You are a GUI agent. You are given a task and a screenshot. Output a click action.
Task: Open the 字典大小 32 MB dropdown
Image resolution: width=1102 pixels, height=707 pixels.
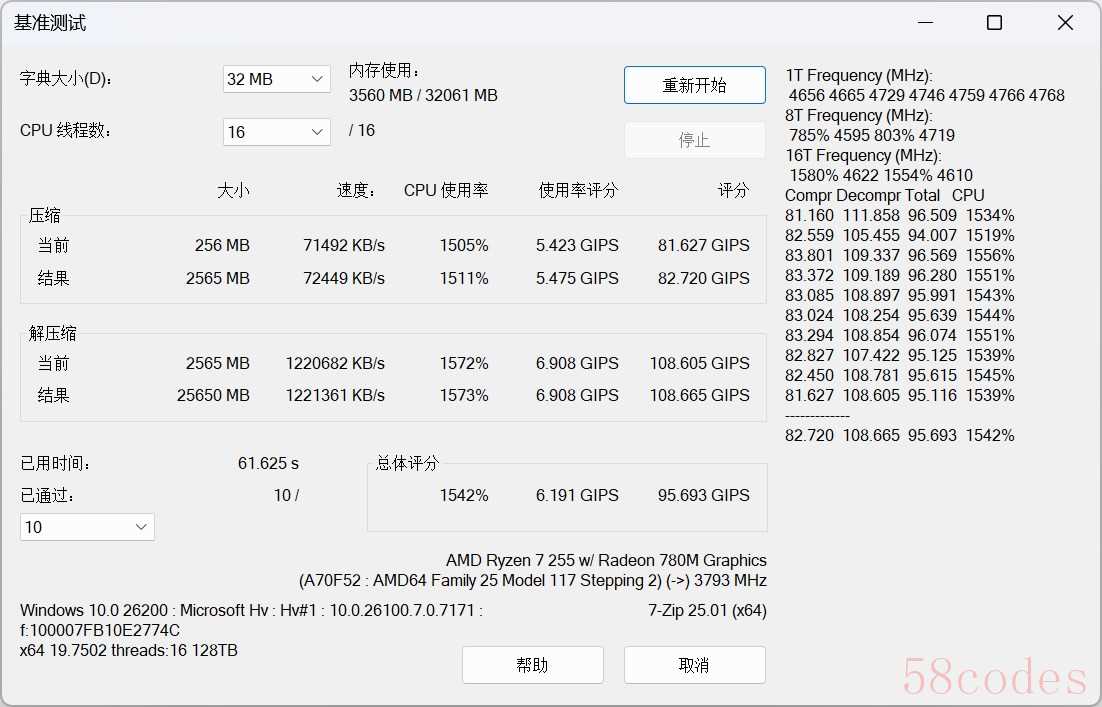[x=276, y=79]
